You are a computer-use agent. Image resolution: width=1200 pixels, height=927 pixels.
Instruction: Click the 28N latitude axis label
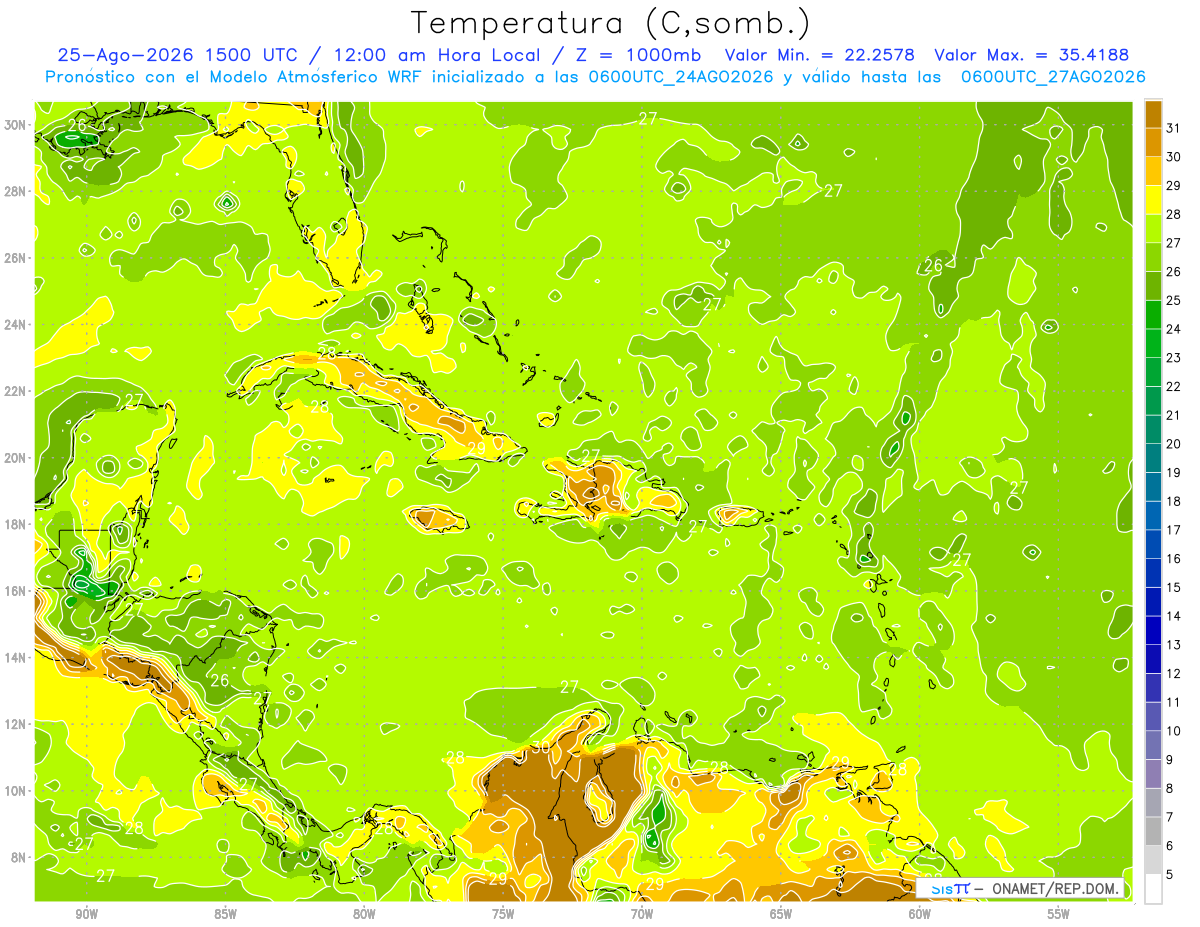pos(15,191)
